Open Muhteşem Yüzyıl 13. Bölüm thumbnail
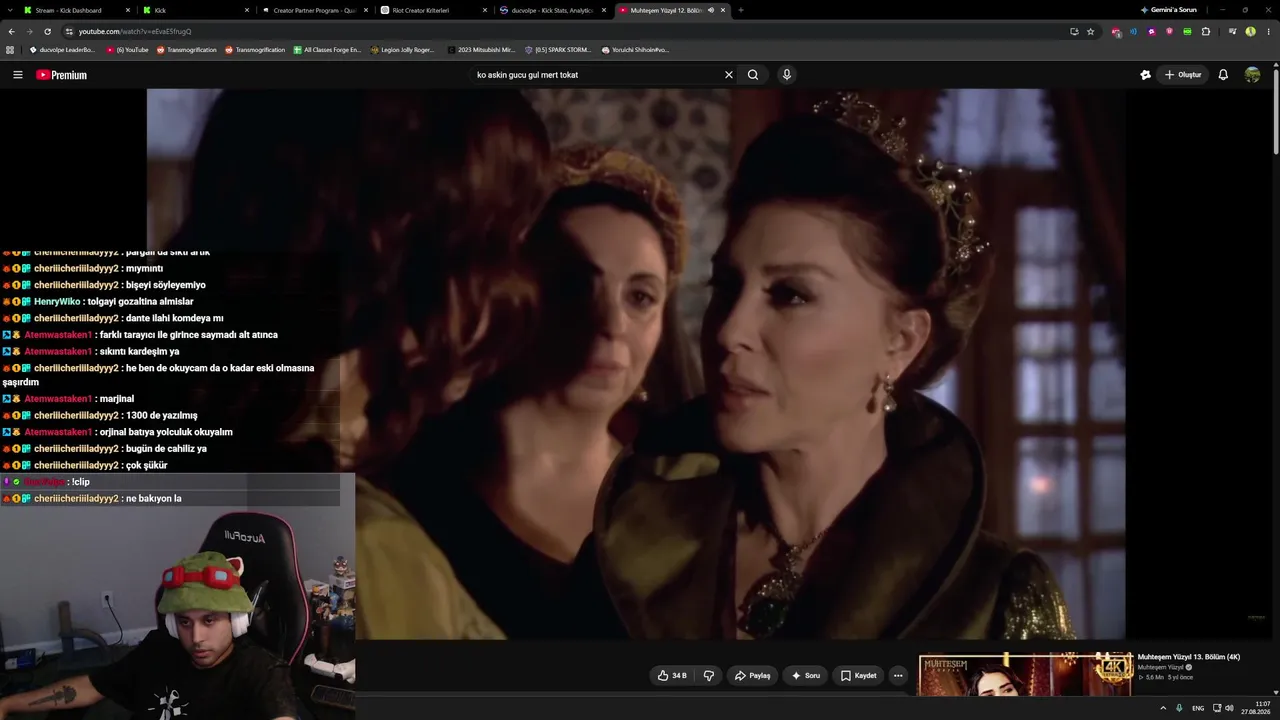This screenshot has height=720, width=1280. click(x=1026, y=675)
